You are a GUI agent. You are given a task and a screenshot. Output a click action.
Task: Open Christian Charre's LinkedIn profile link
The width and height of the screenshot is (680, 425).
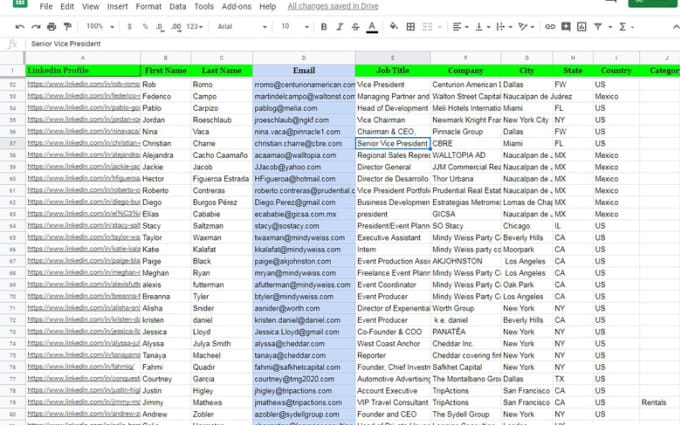click(84, 143)
